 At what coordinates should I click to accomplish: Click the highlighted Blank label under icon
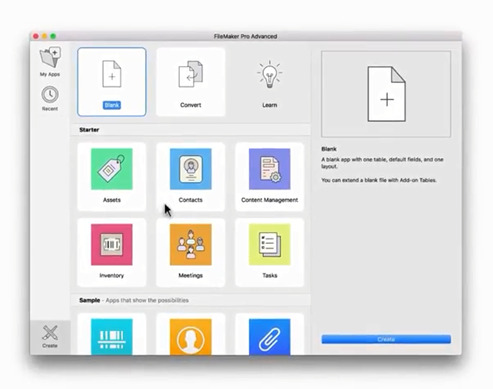(x=112, y=105)
